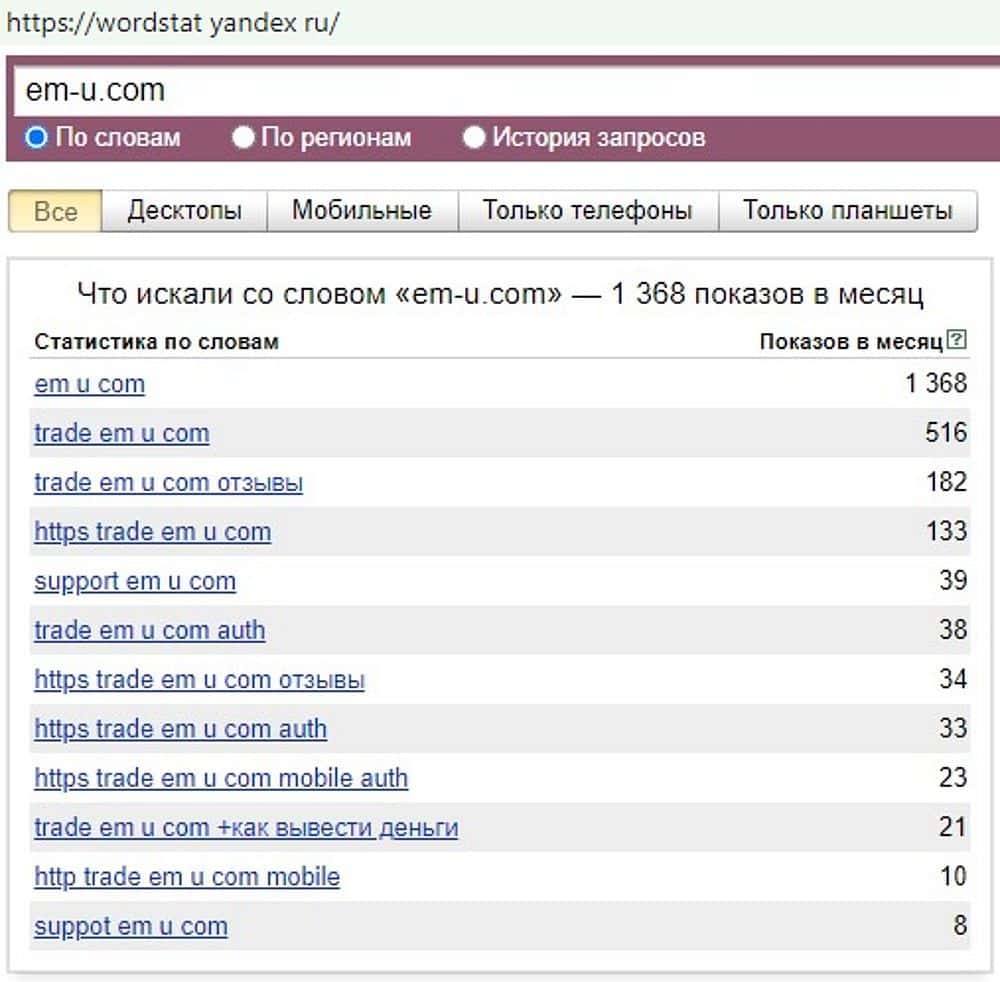Open the suppot em u com link
Screen dimensions: 1000x982
(x=131, y=927)
